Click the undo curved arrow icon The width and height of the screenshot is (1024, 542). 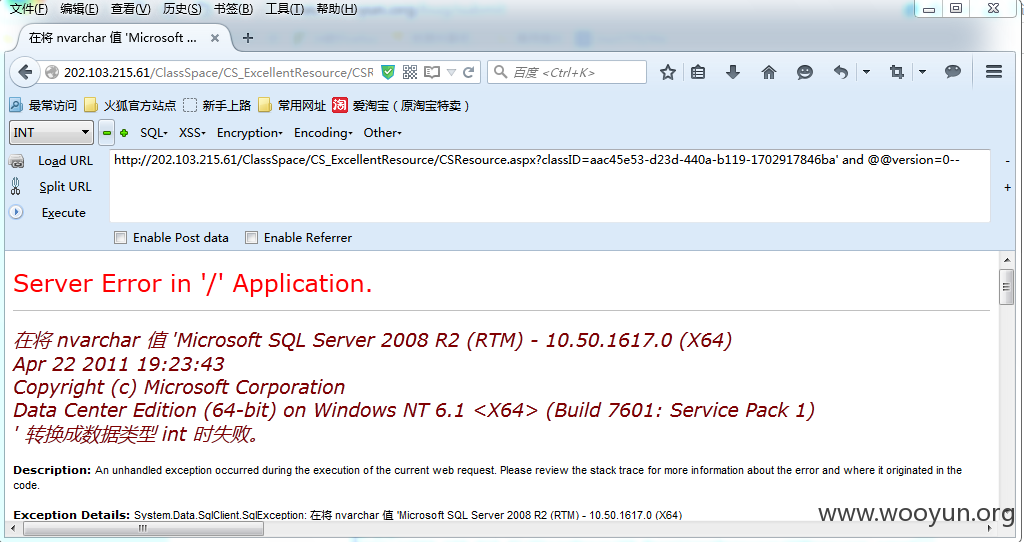point(841,72)
